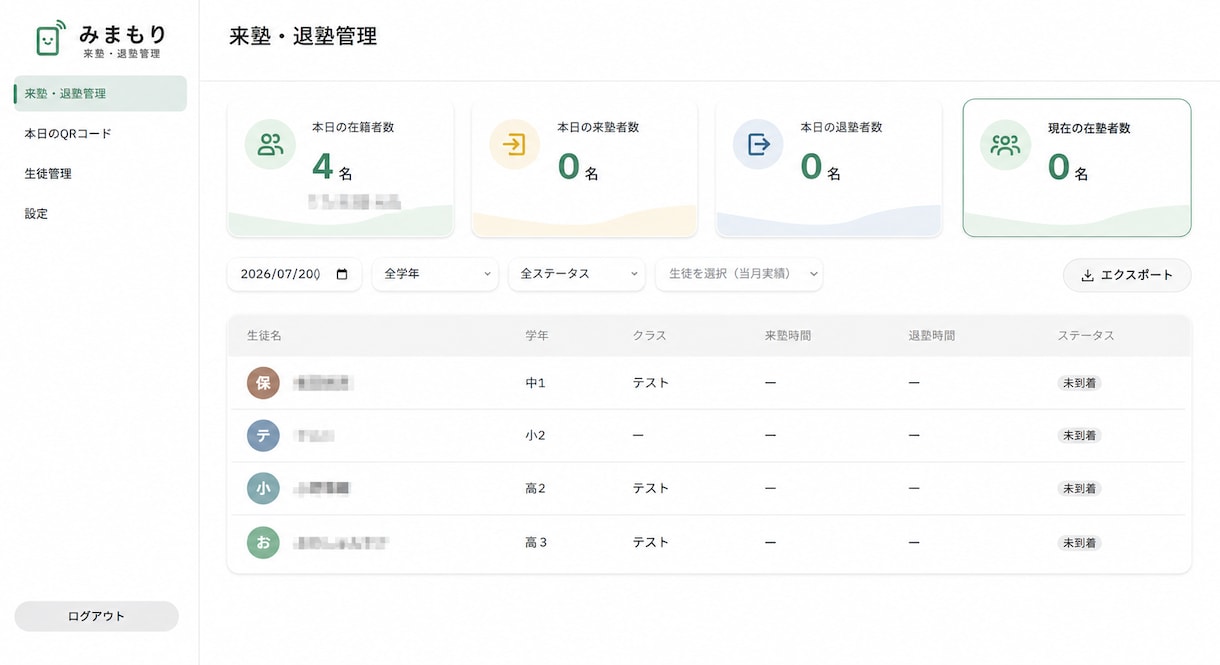Click the 2026/07/20 date input field

click(x=294, y=274)
